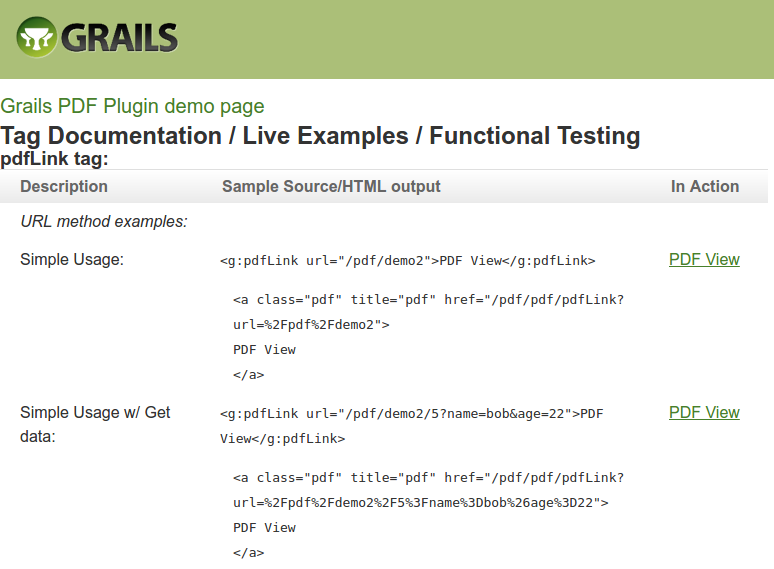Viewport: 774px width, 569px height.
Task: Click the "In Action" column header
Action: (705, 186)
